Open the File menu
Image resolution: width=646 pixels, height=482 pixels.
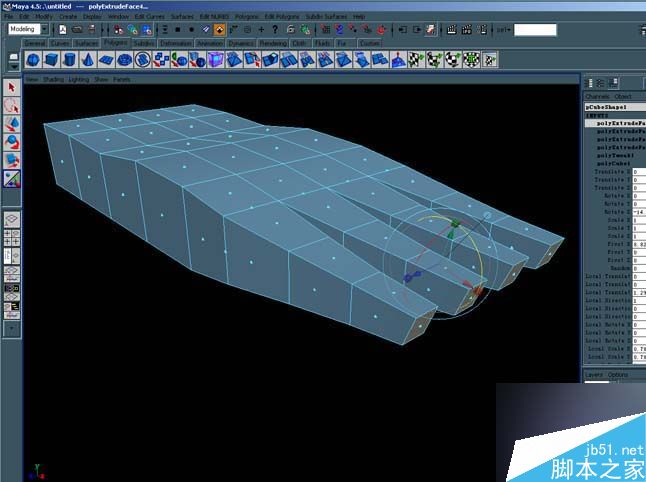8,16
